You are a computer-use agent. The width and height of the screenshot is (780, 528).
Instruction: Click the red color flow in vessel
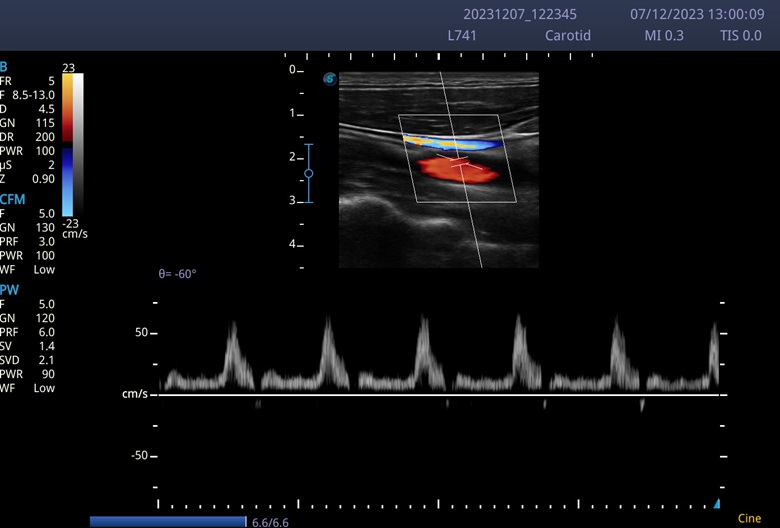pos(458,171)
